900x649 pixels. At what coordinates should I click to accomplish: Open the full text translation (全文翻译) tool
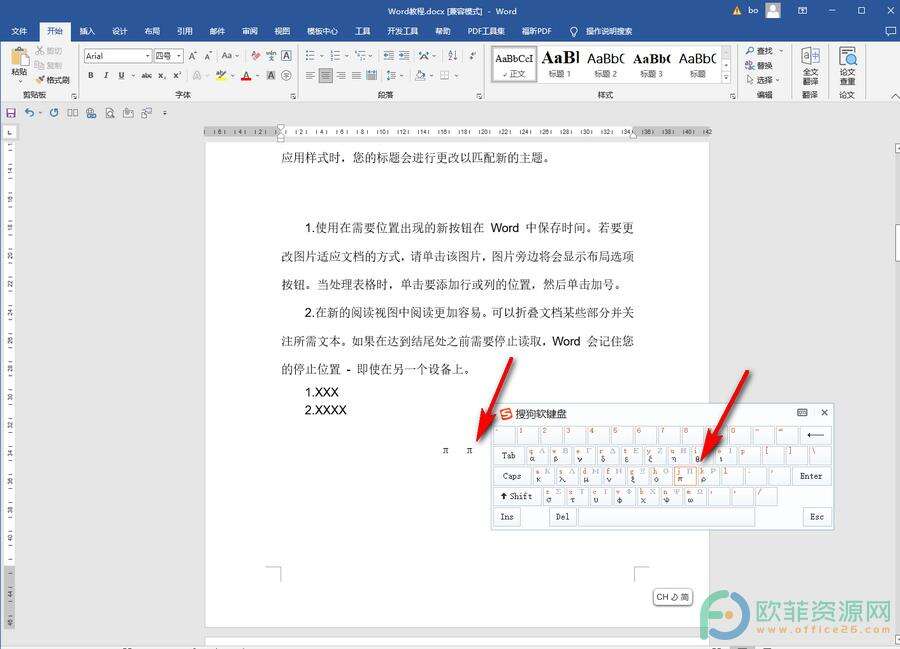click(x=810, y=66)
